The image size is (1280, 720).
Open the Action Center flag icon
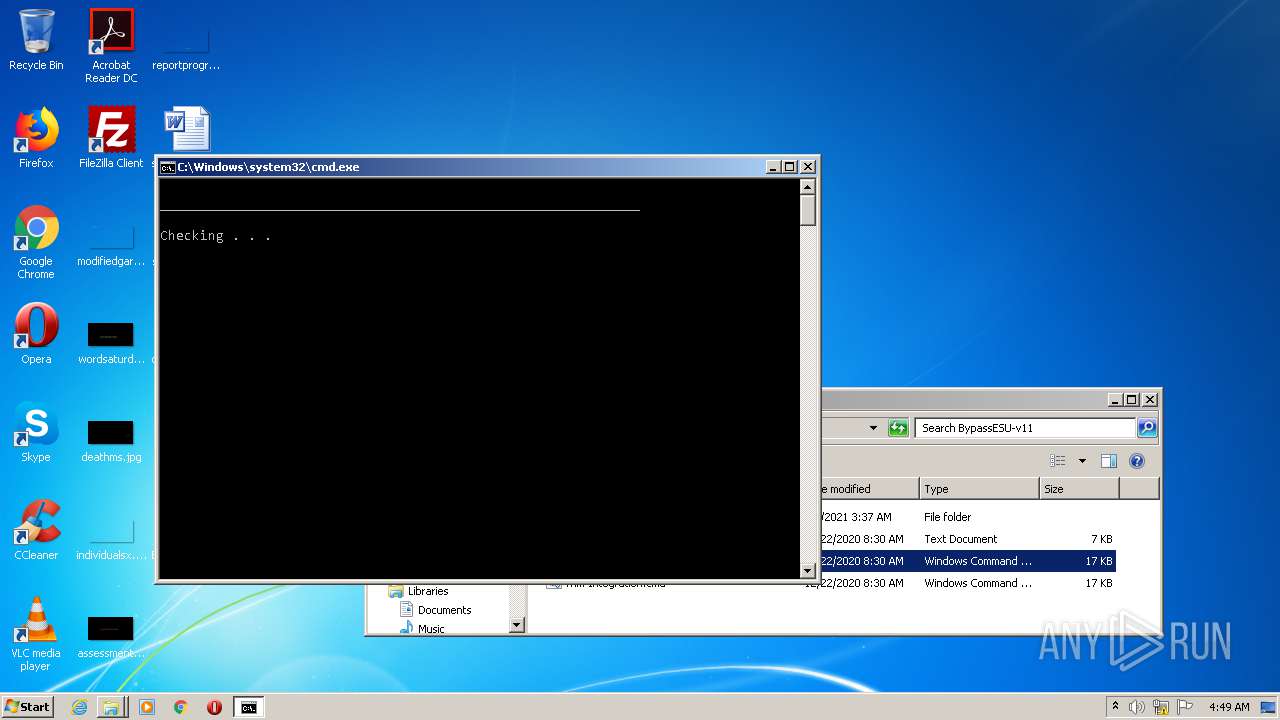1185,707
